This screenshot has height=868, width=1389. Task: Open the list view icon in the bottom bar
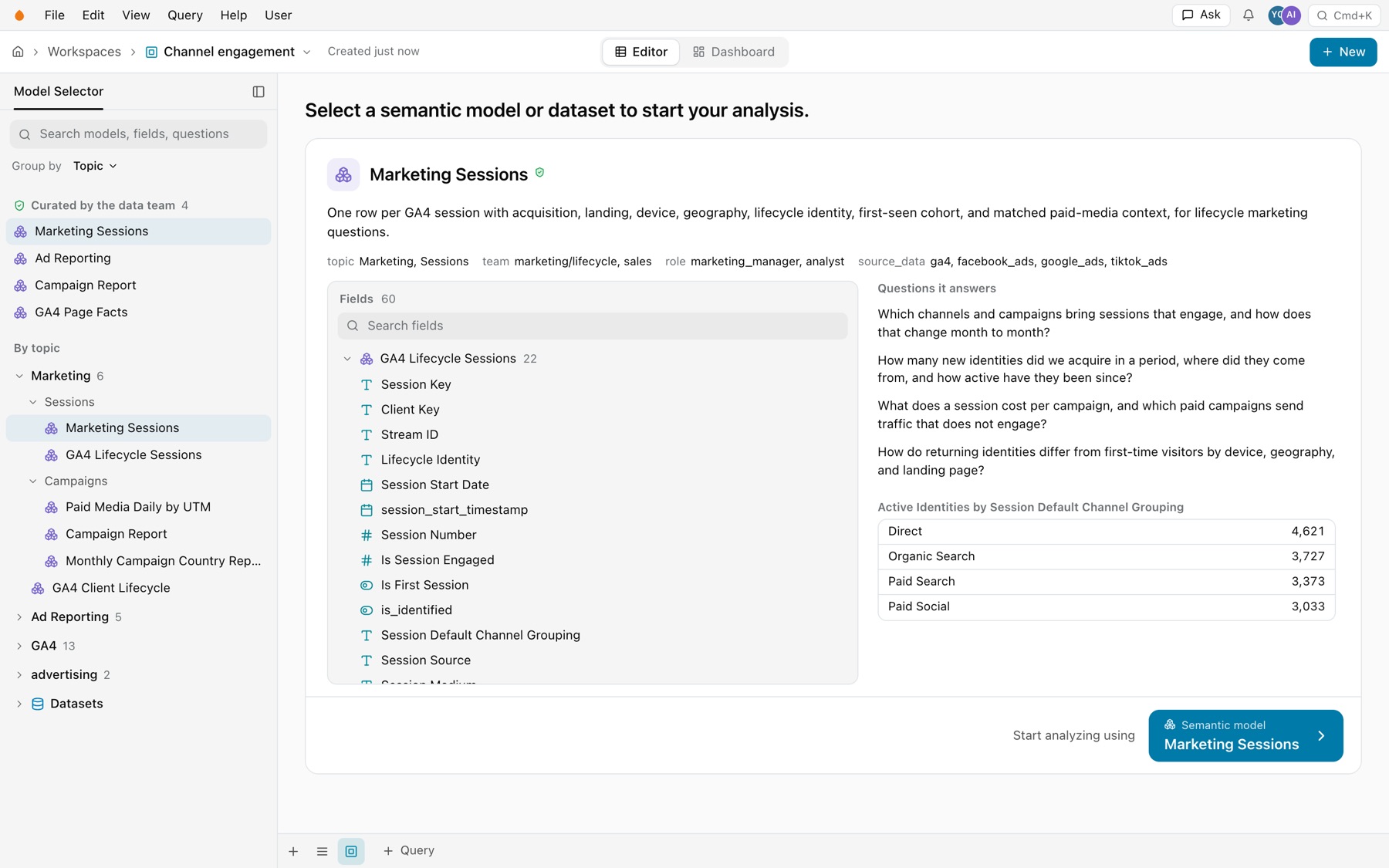point(322,851)
